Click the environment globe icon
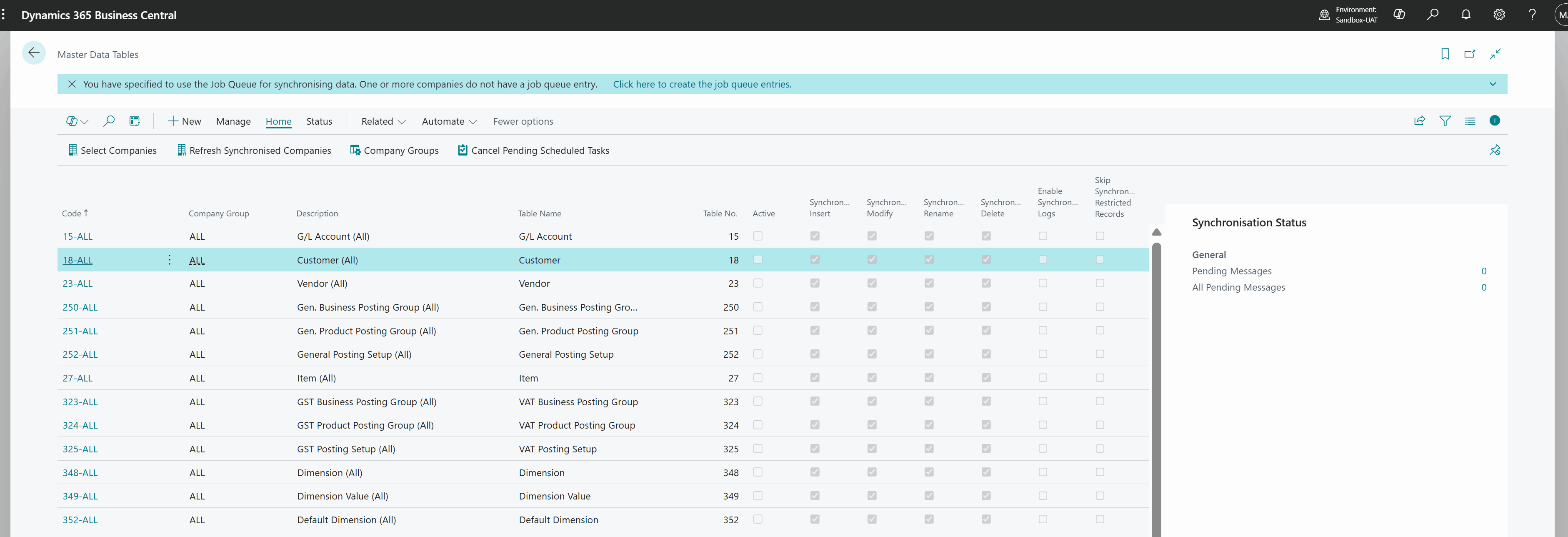1568x537 pixels. click(1324, 15)
